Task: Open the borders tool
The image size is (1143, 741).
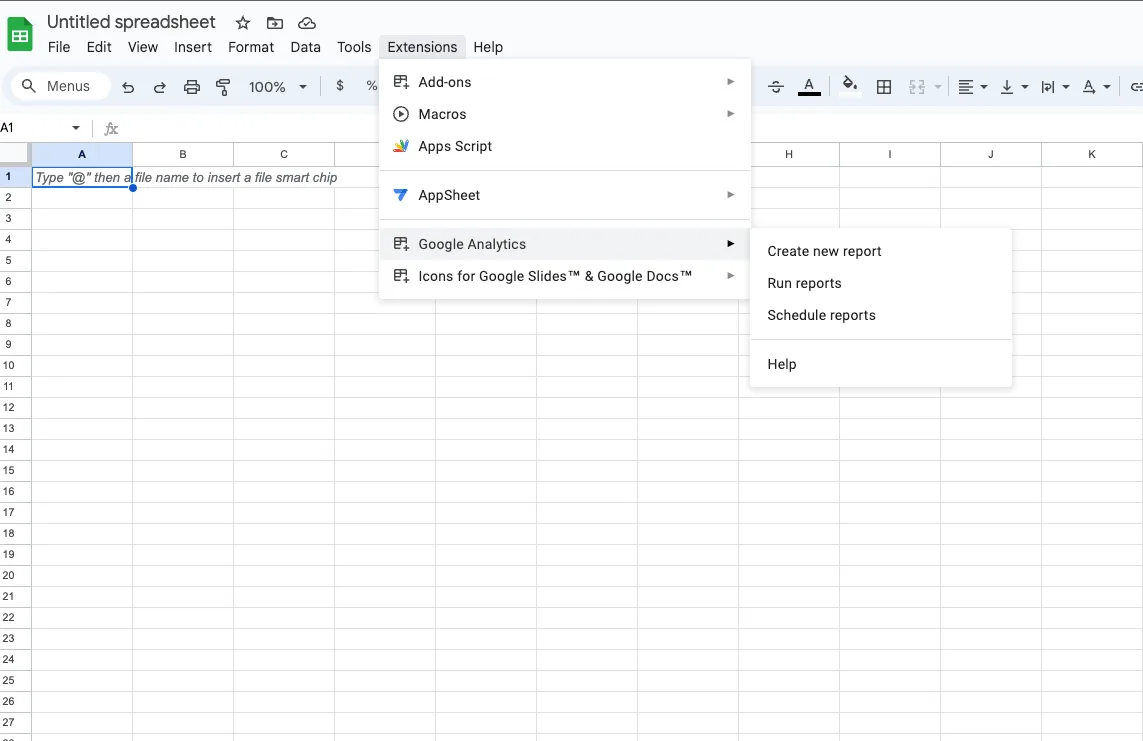Action: click(x=883, y=87)
